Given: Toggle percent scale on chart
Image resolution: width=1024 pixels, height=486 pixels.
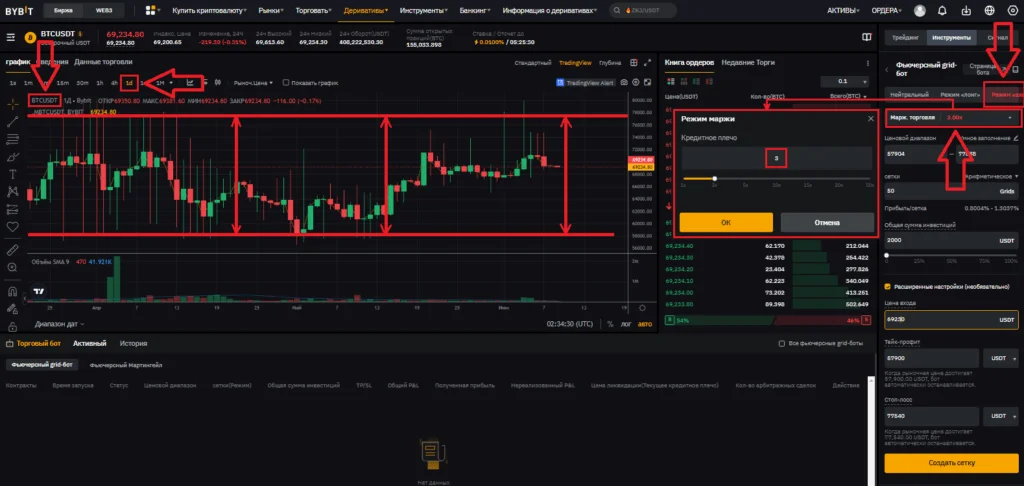Looking at the screenshot, I should click(610, 323).
